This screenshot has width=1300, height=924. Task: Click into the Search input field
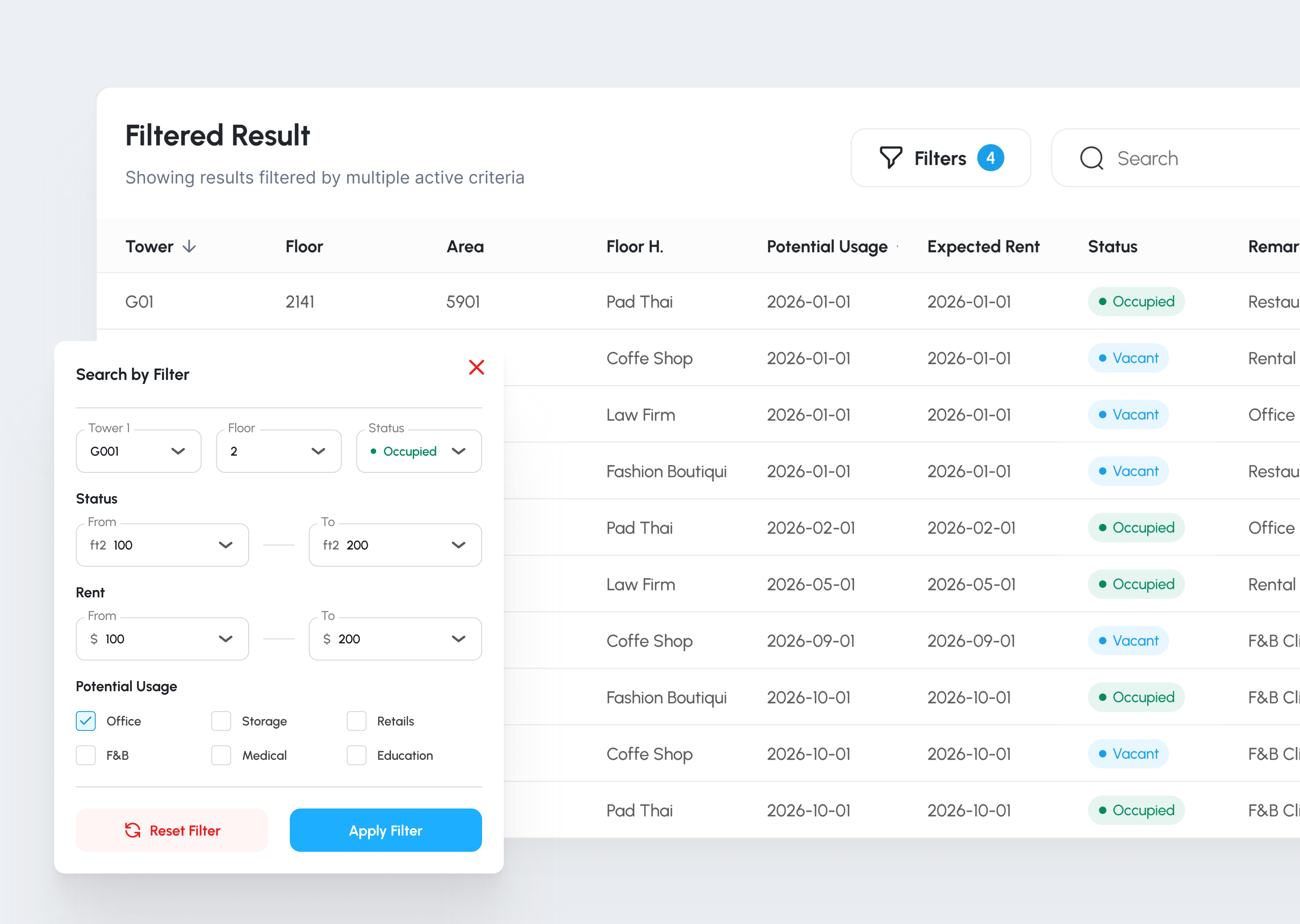coord(1176,158)
